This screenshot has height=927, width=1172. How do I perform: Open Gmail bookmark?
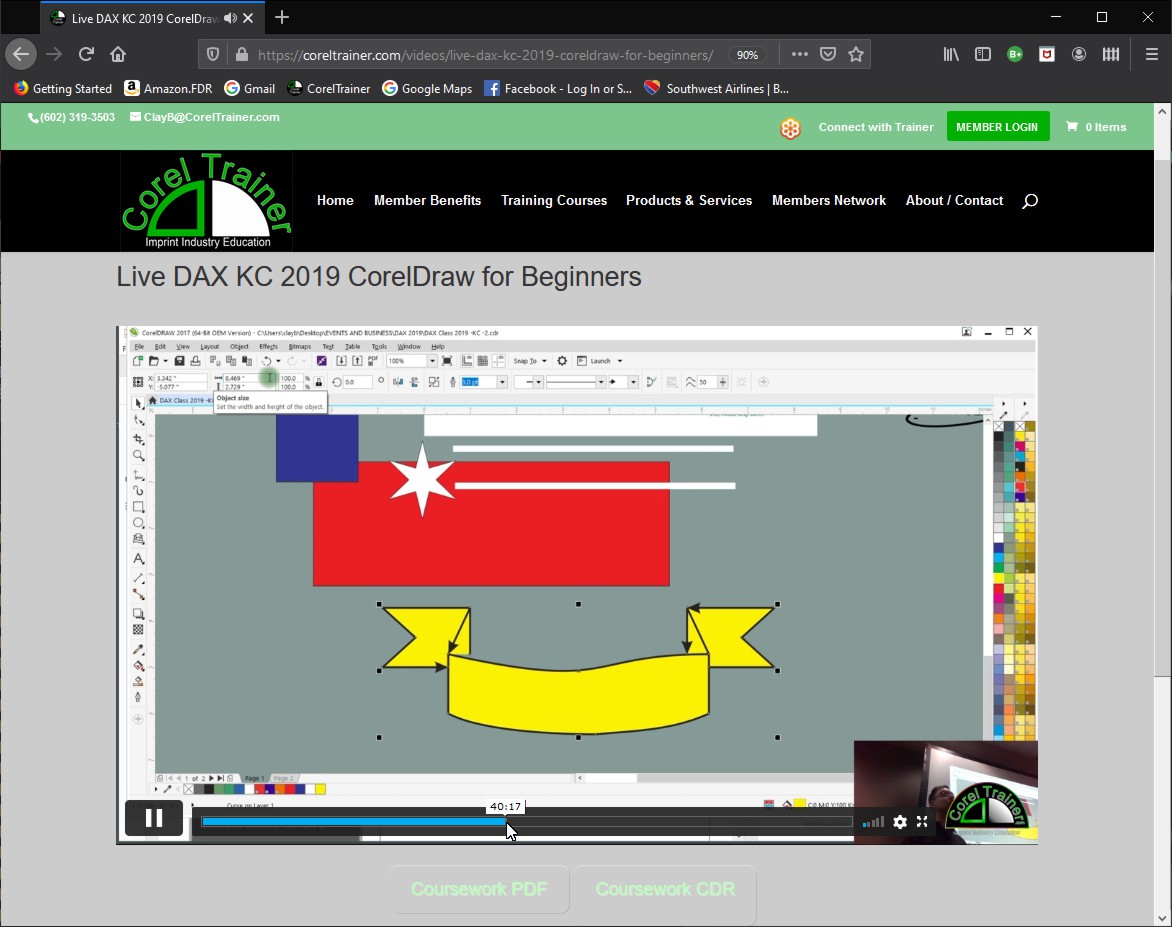click(x=250, y=88)
